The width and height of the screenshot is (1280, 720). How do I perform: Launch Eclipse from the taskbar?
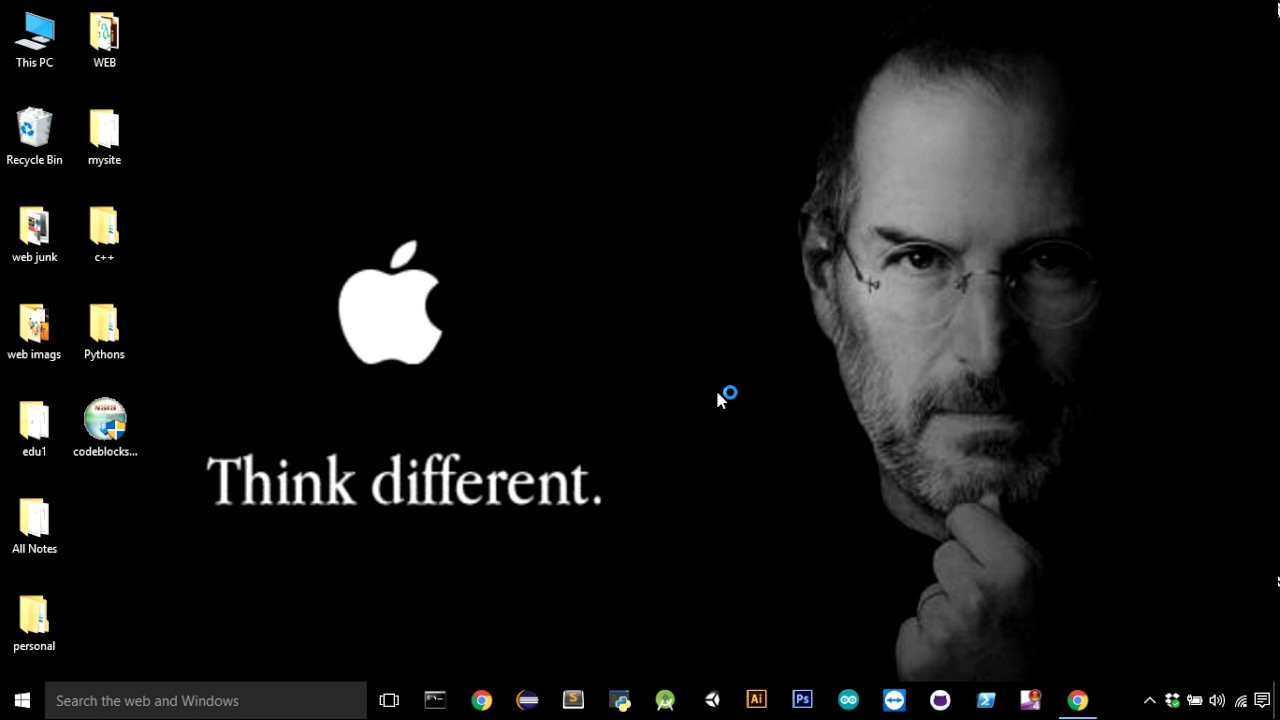pos(527,700)
